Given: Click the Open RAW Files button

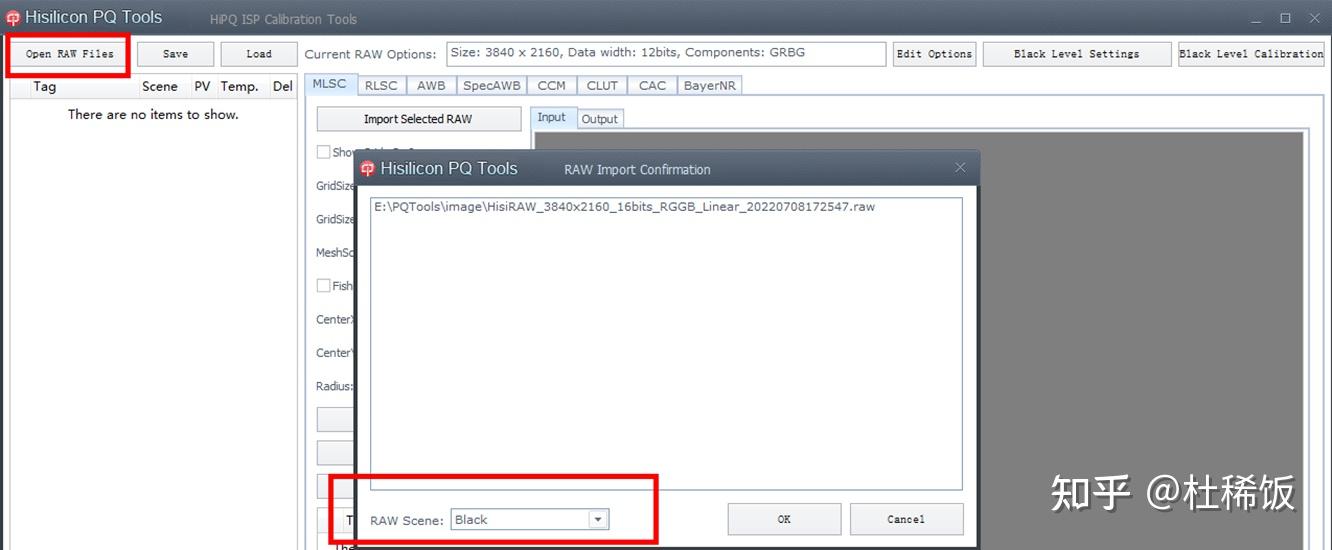Looking at the screenshot, I should click(70, 54).
